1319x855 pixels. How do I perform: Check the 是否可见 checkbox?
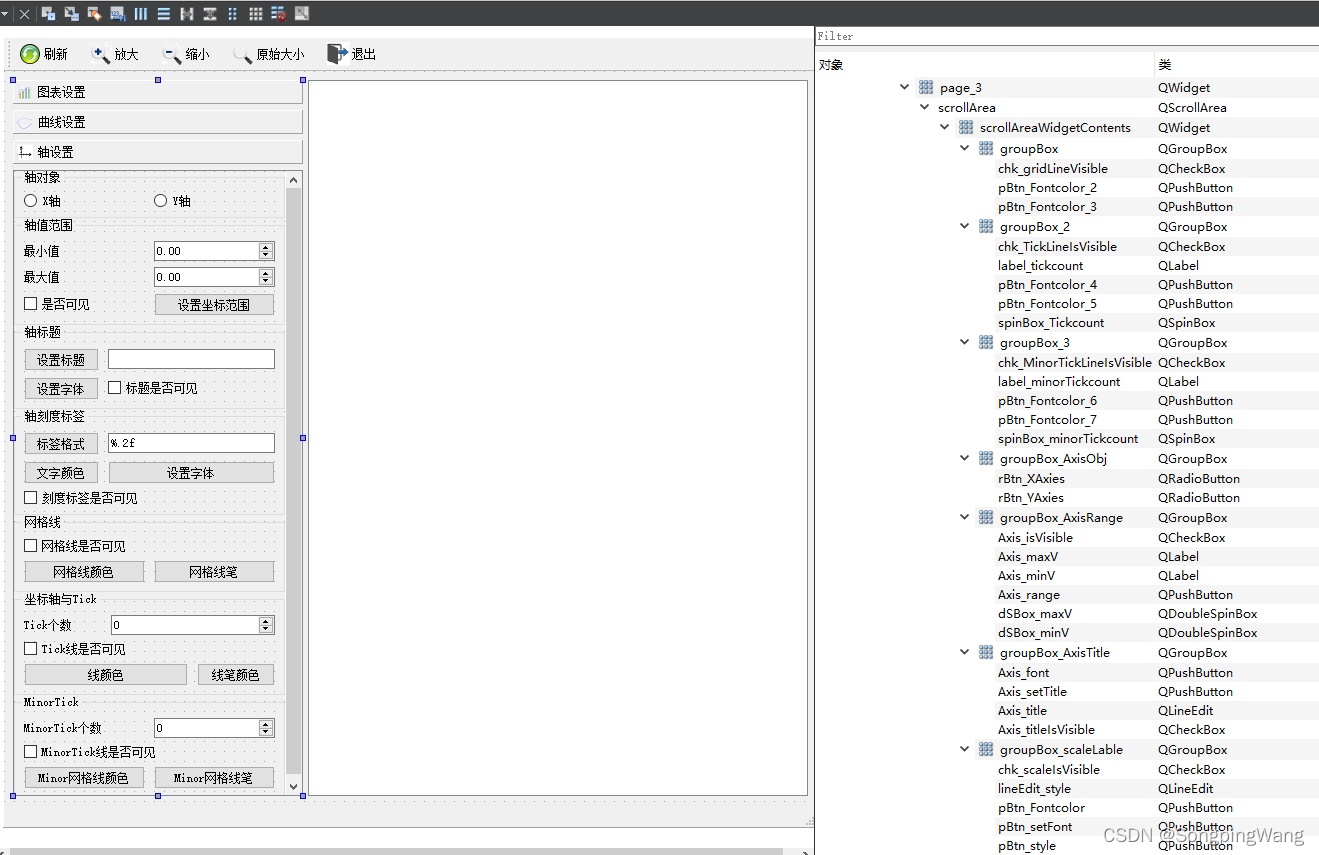[31, 304]
